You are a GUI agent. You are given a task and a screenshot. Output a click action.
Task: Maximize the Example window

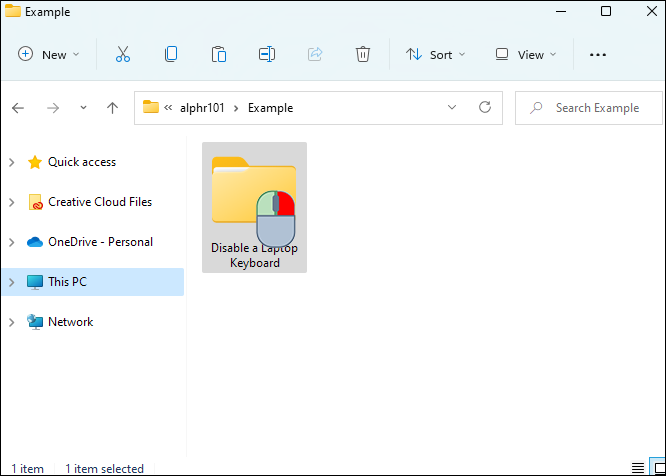tap(606, 11)
